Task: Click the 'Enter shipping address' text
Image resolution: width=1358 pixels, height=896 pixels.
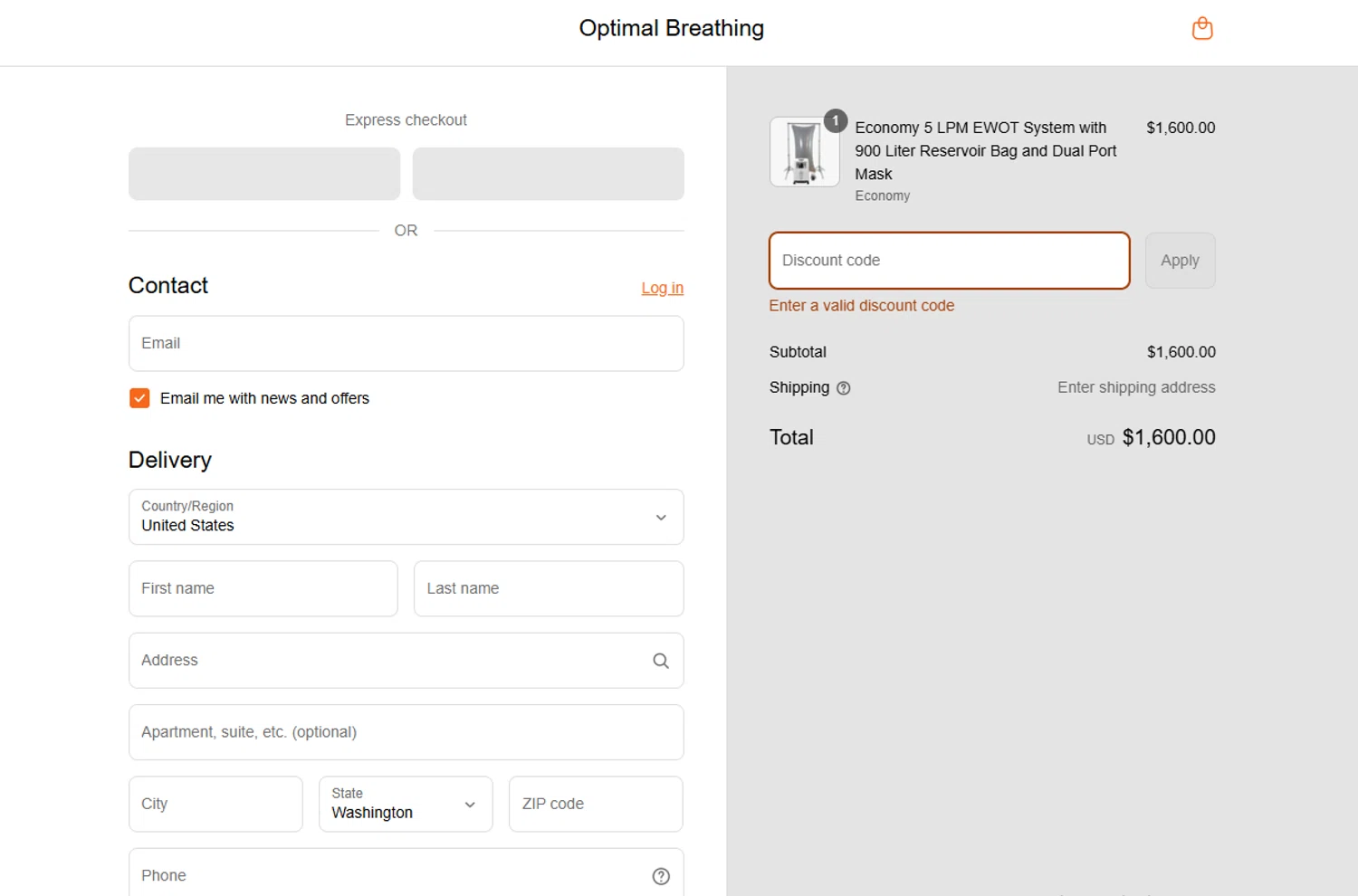Action: 1136,387
